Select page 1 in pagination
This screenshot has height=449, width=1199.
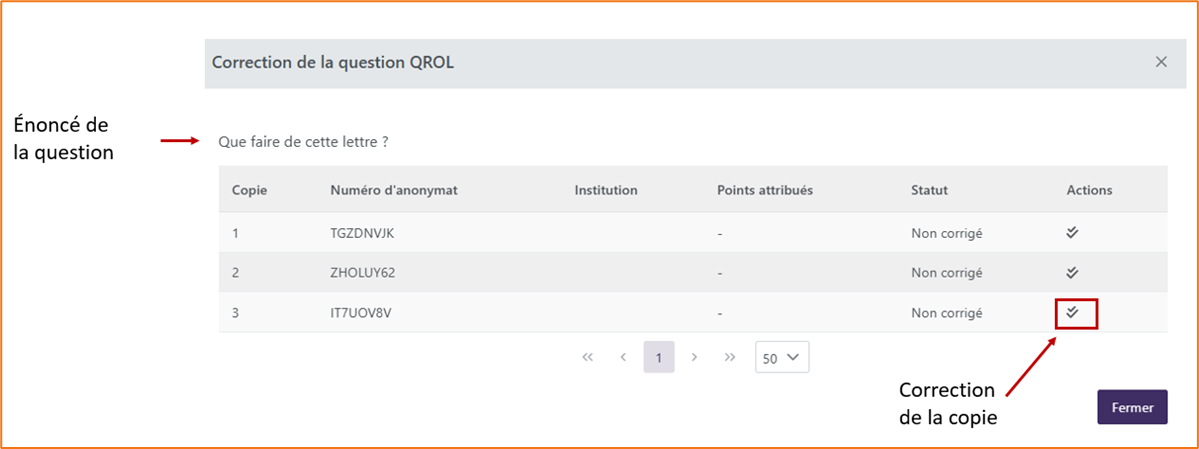[x=658, y=357]
